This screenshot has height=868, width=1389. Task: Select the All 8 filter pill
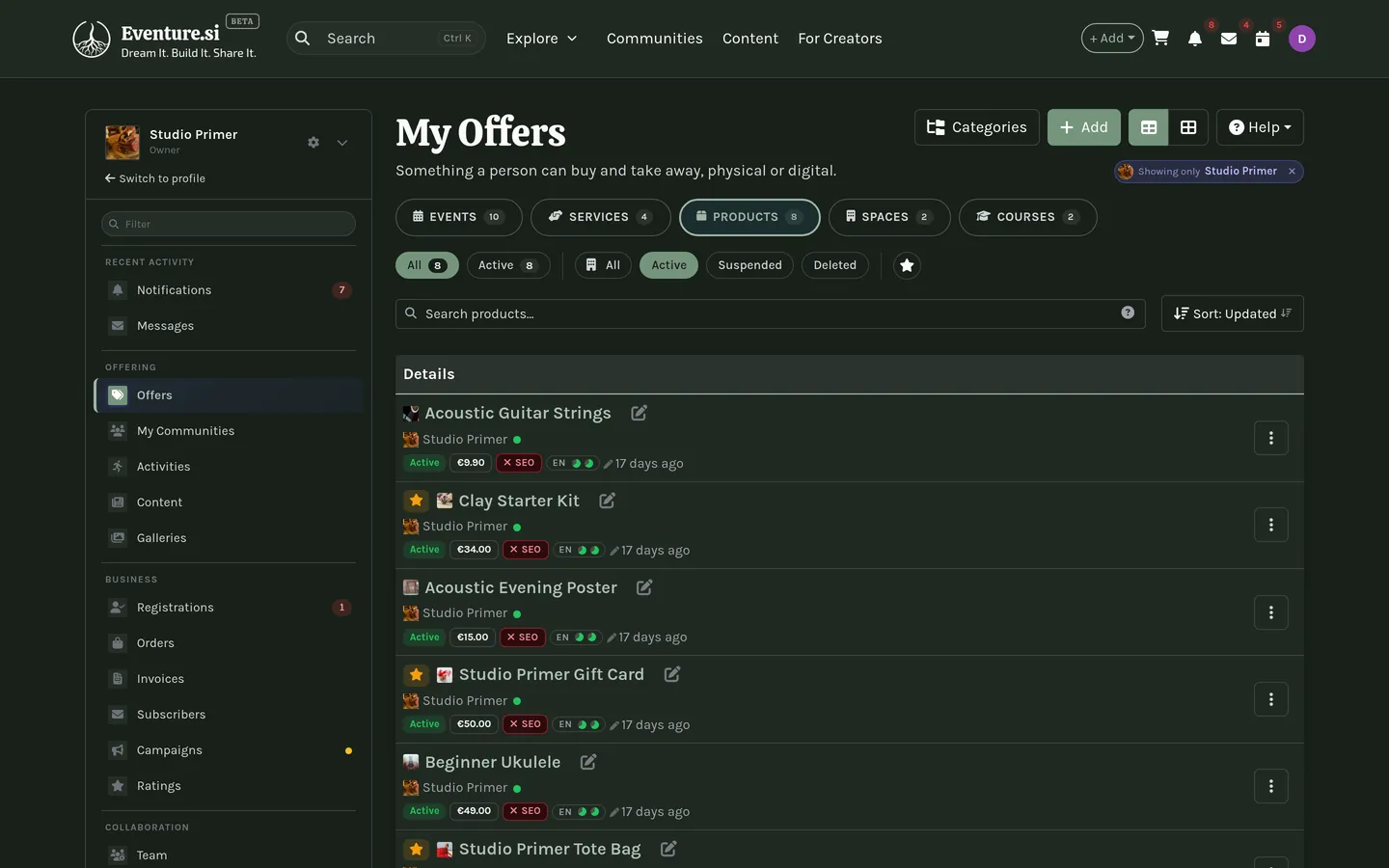(x=427, y=265)
